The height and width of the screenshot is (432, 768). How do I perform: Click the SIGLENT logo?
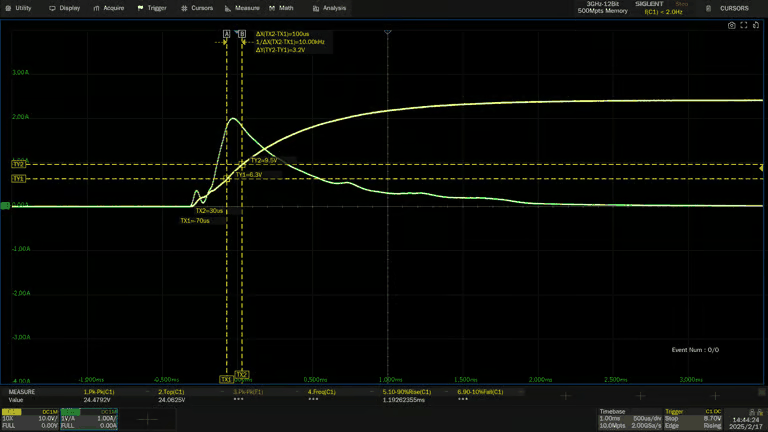click(x=649, y=4)
